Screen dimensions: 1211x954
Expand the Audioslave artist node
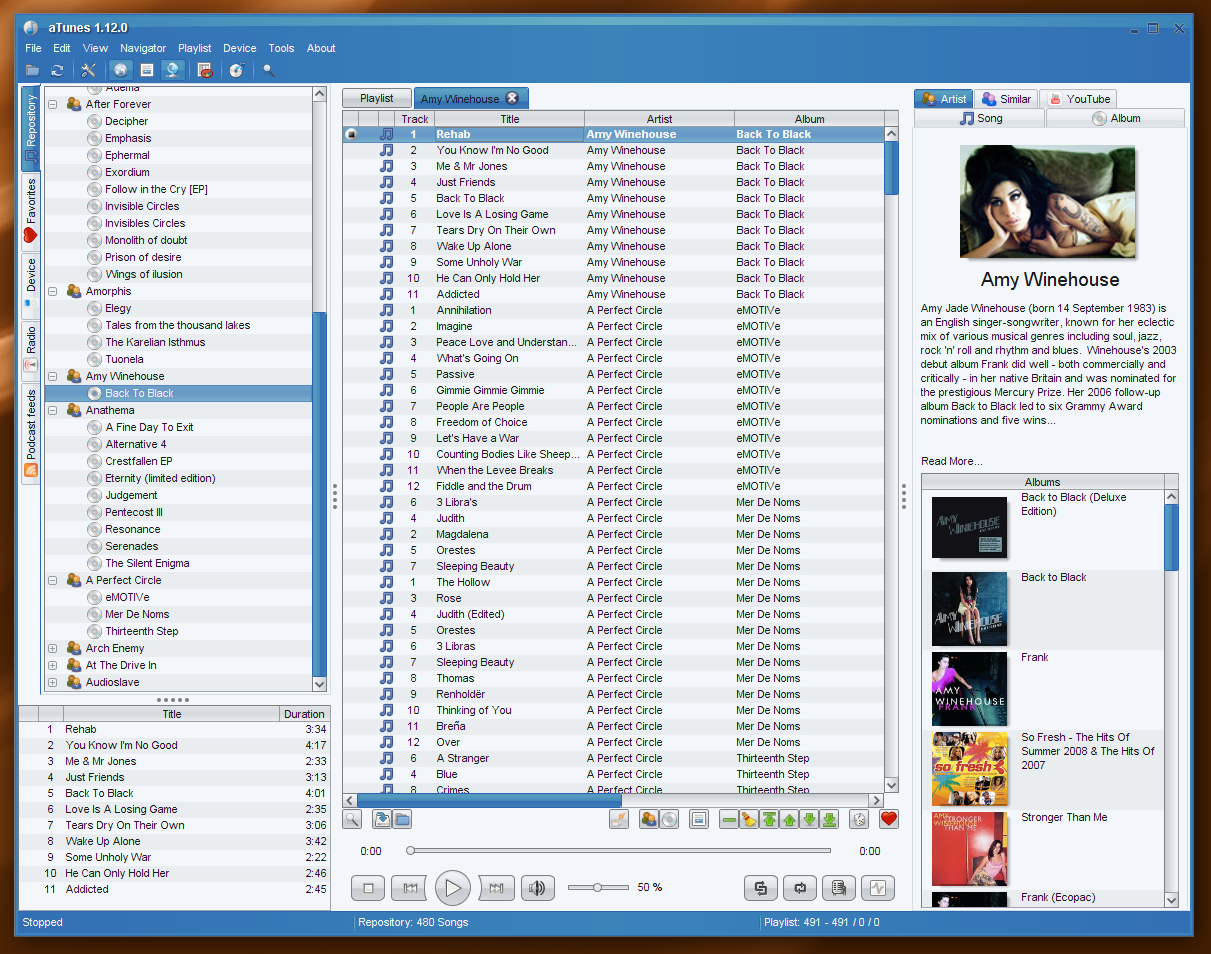pos(53,682)
